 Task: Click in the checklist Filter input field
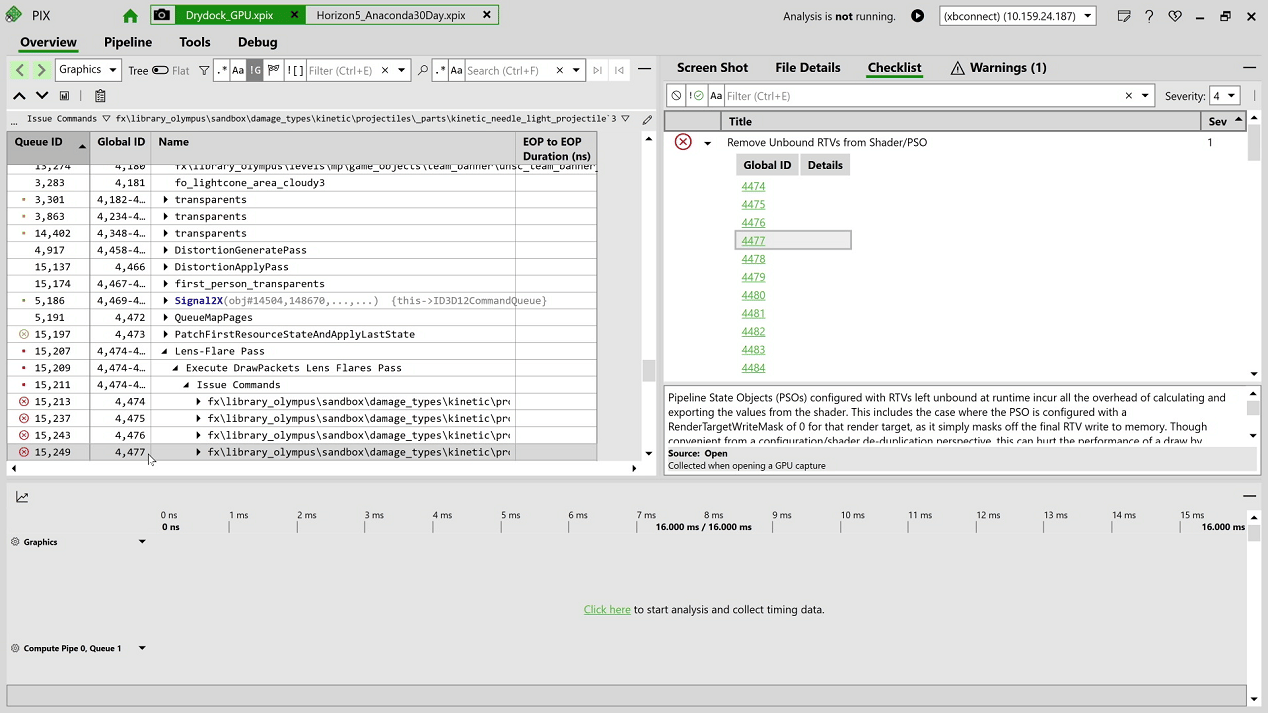pos(922,96)
